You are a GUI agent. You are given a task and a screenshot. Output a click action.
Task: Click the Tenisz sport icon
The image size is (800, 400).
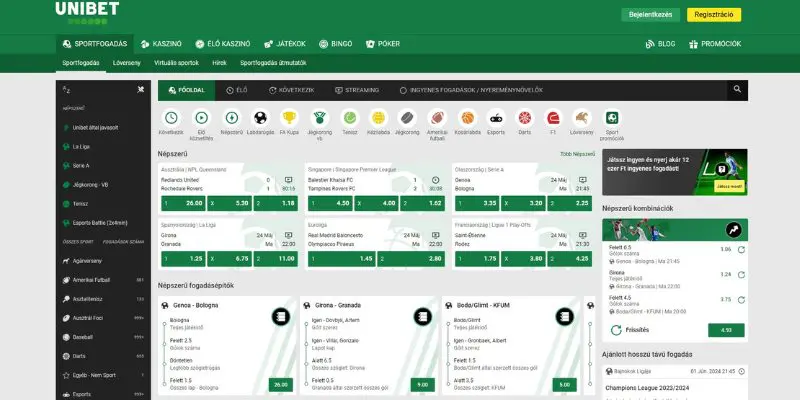click(349, 118)
